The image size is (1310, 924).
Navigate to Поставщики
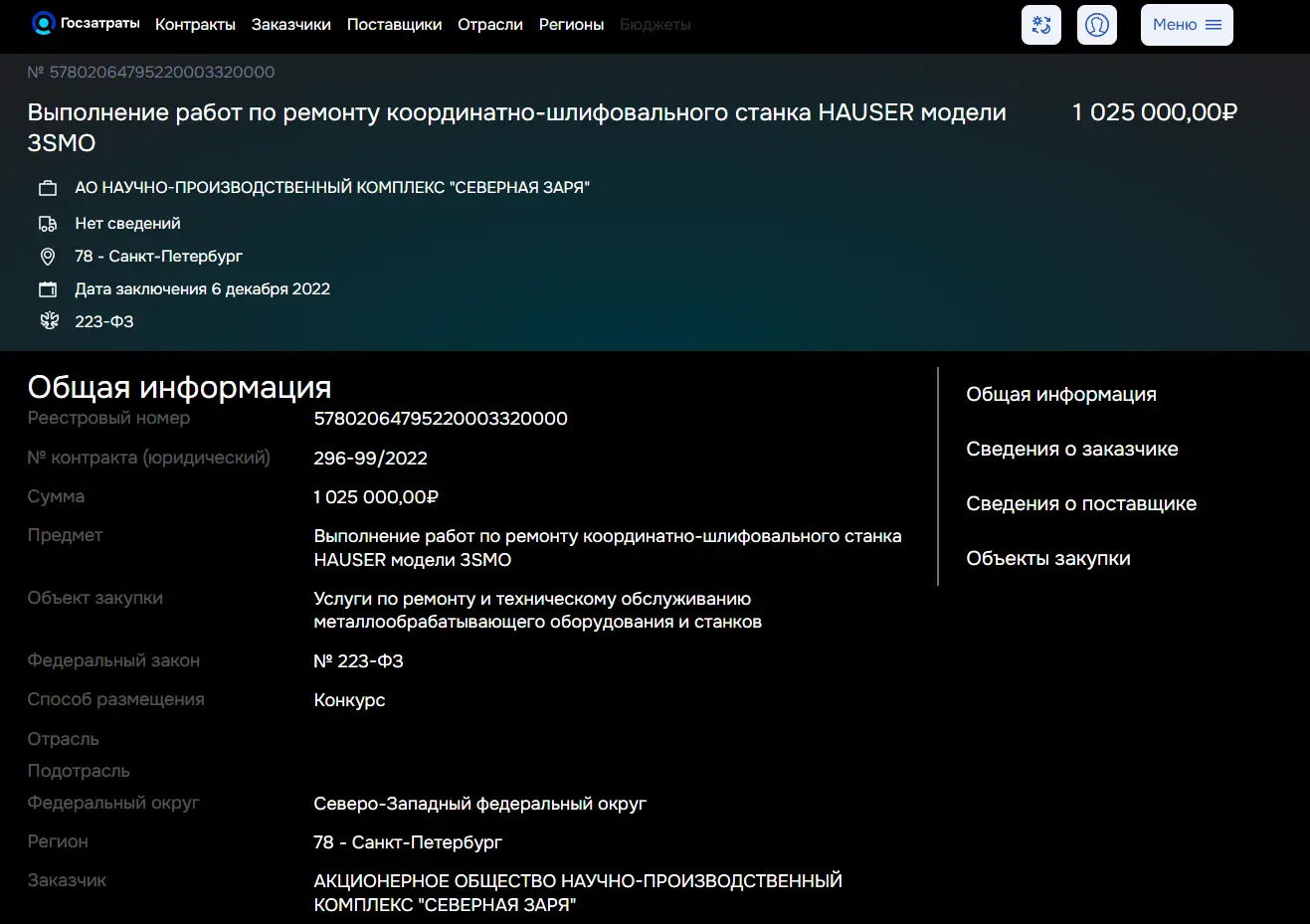point(394,25)
